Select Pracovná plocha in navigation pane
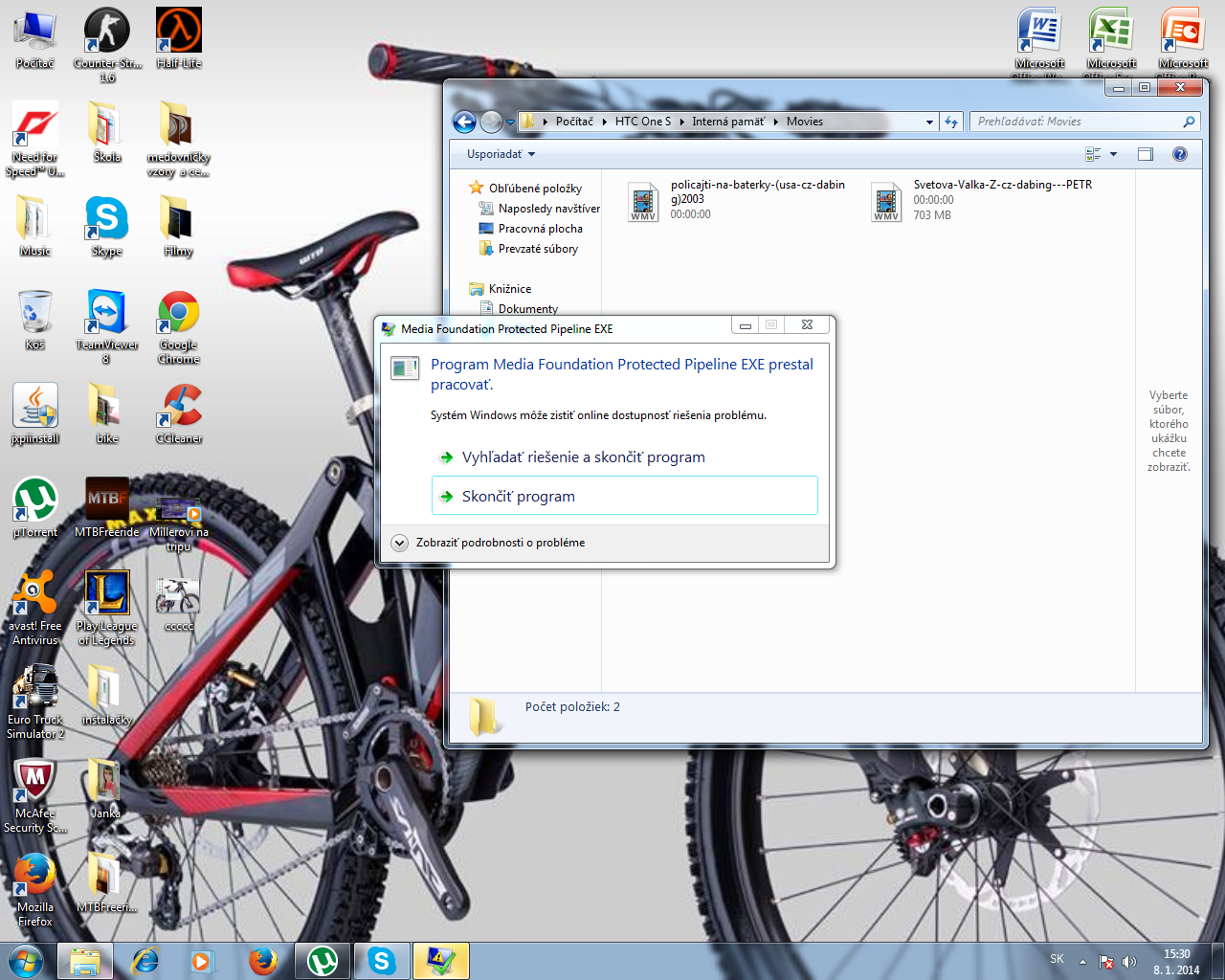The height and width of the screenshot is (980, 1225). [531, 229]
